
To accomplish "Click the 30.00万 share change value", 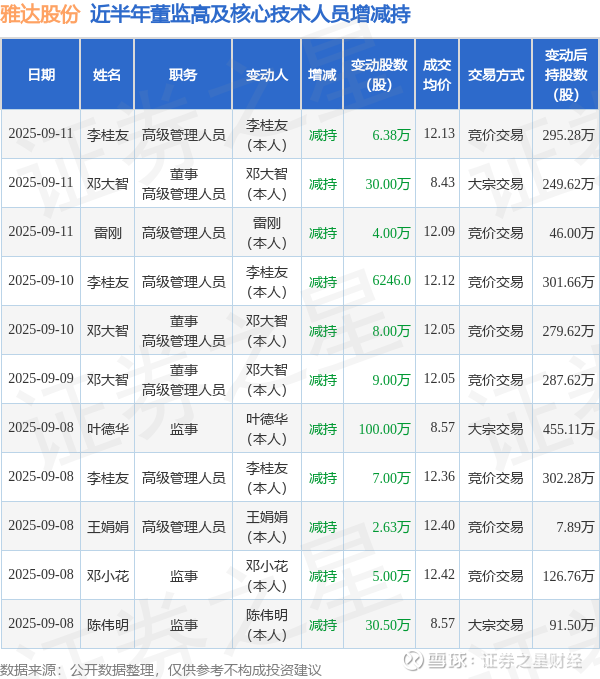I will (x=387, y=184).
